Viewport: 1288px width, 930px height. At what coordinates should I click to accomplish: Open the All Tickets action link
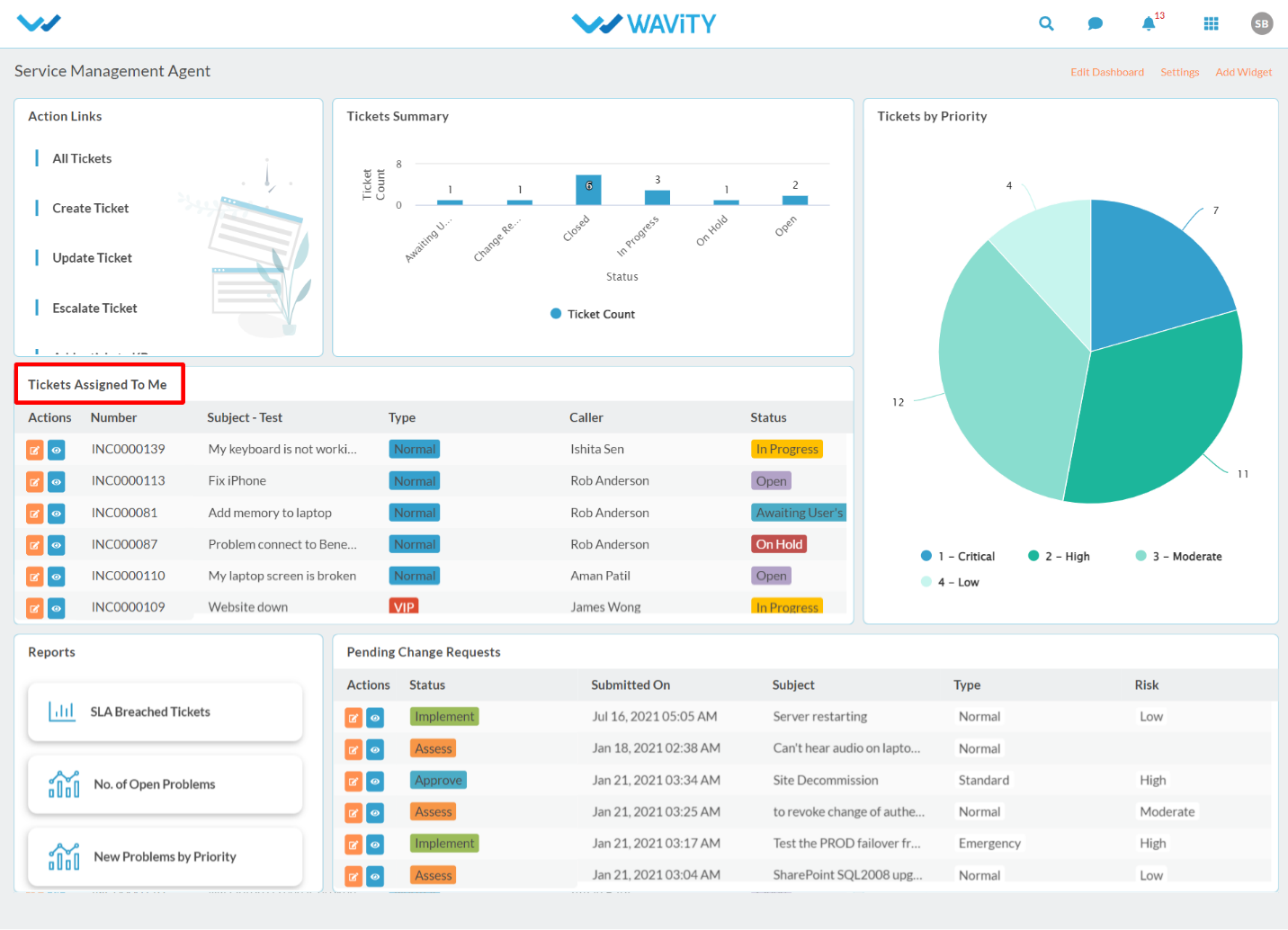[x=82, y=158]
